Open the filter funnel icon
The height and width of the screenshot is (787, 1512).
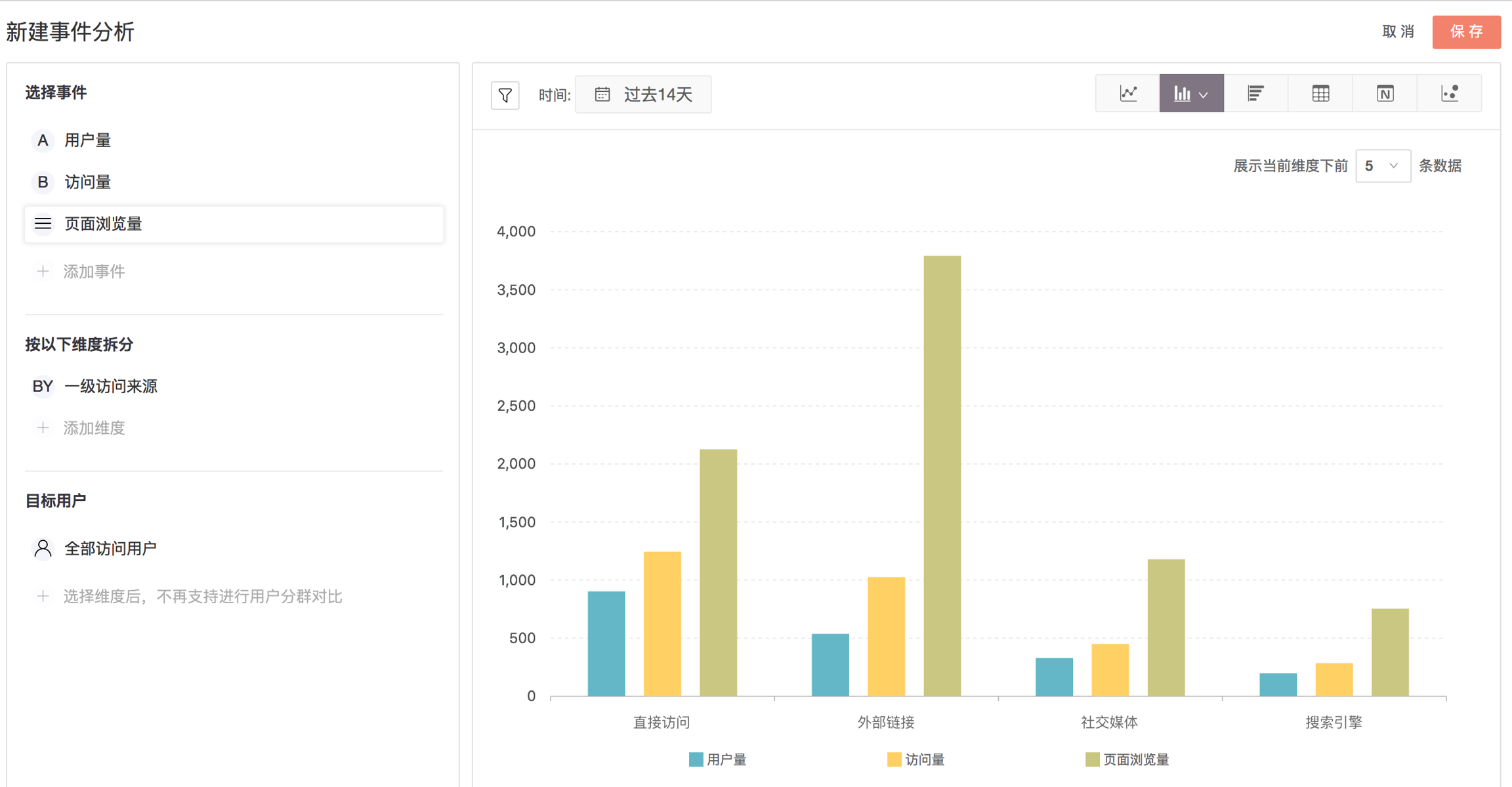tap(505, 95)
